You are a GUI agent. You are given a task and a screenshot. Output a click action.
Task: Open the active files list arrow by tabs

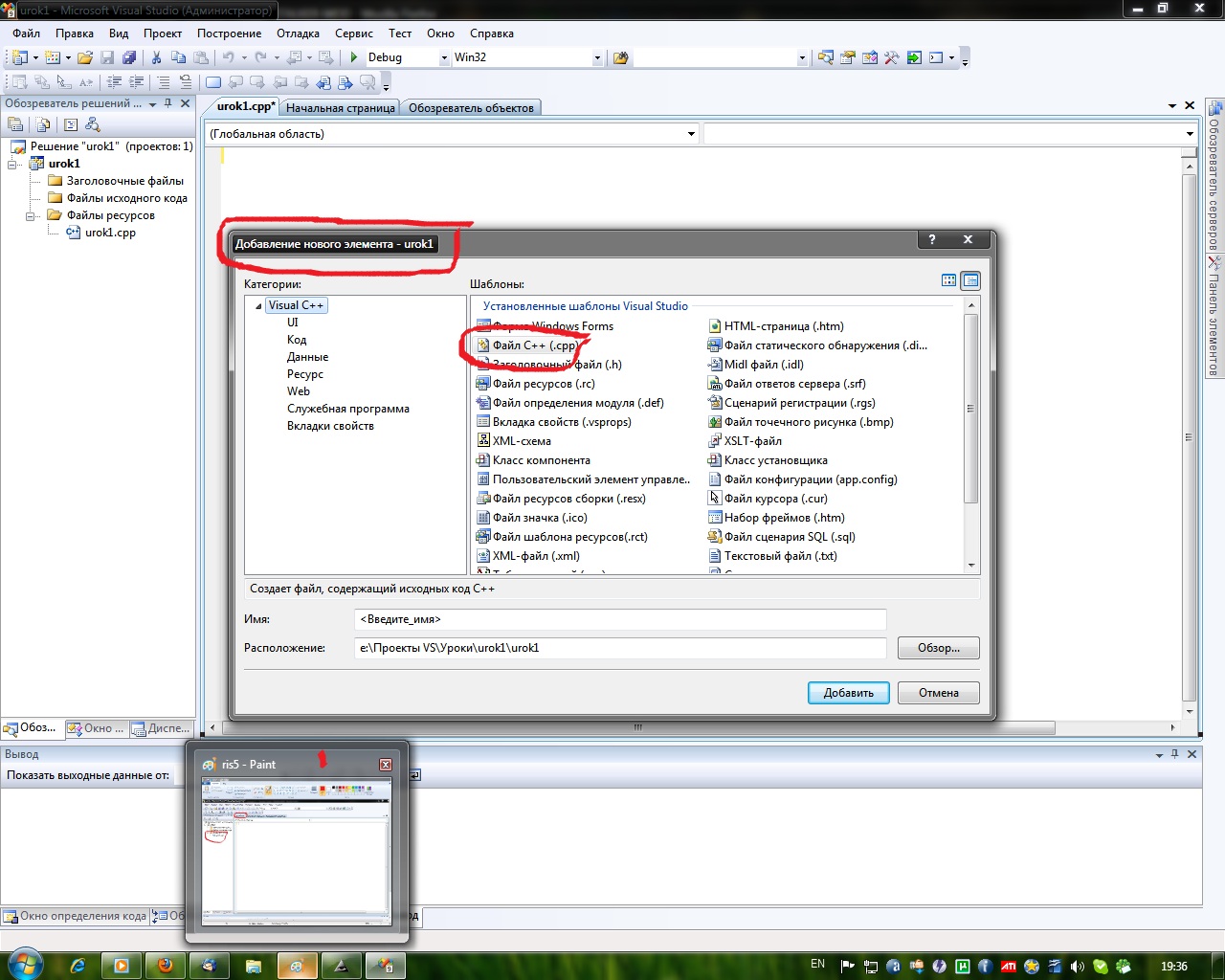point(1172,105)
